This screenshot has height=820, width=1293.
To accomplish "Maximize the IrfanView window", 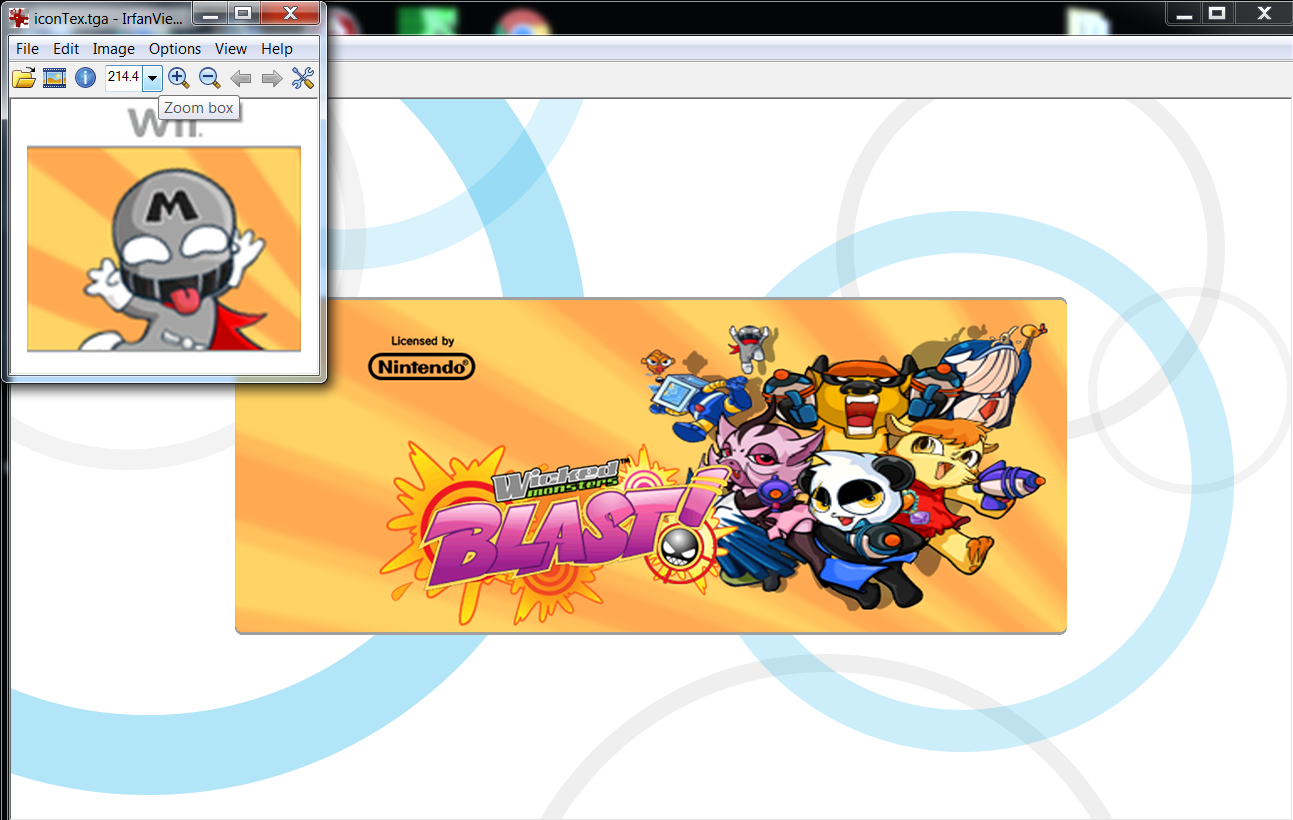I will tap(241, 14).
